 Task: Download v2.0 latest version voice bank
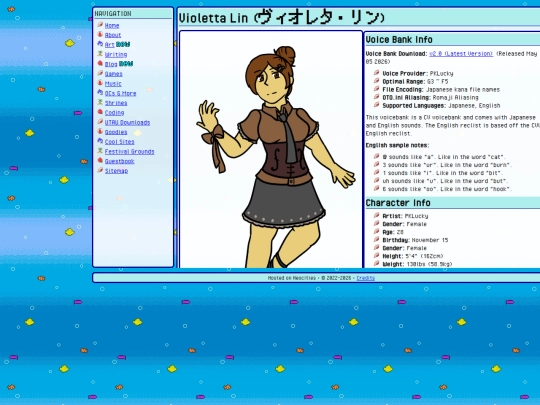pyautogui.click(x=461, y=54)
